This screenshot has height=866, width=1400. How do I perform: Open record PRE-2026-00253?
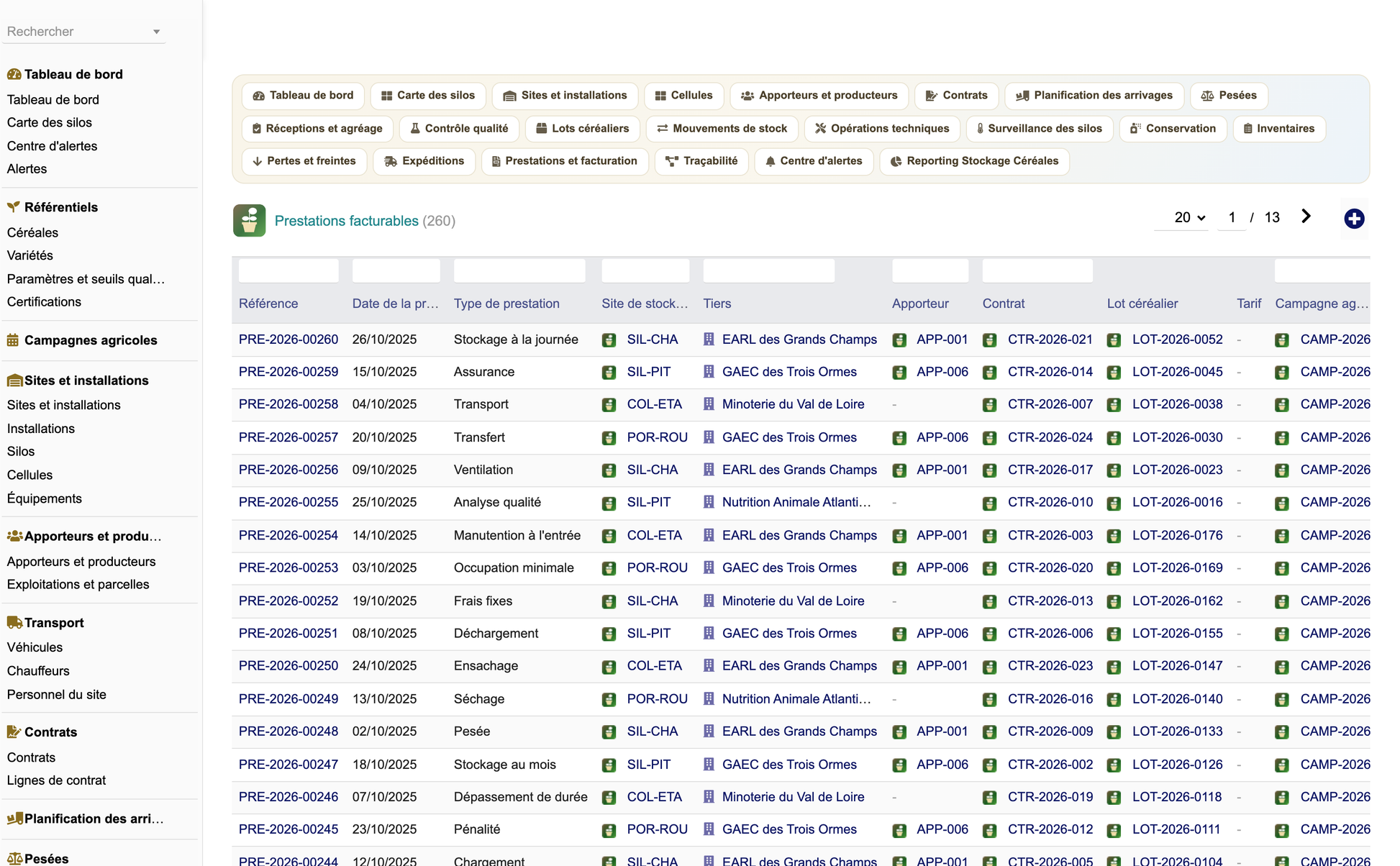point(288,568)
